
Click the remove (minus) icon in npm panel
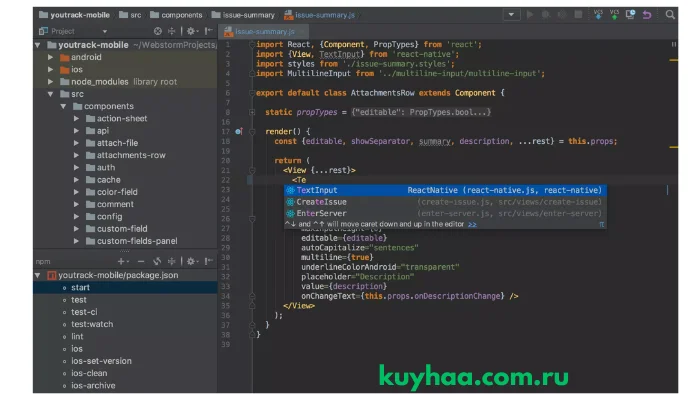141,261
